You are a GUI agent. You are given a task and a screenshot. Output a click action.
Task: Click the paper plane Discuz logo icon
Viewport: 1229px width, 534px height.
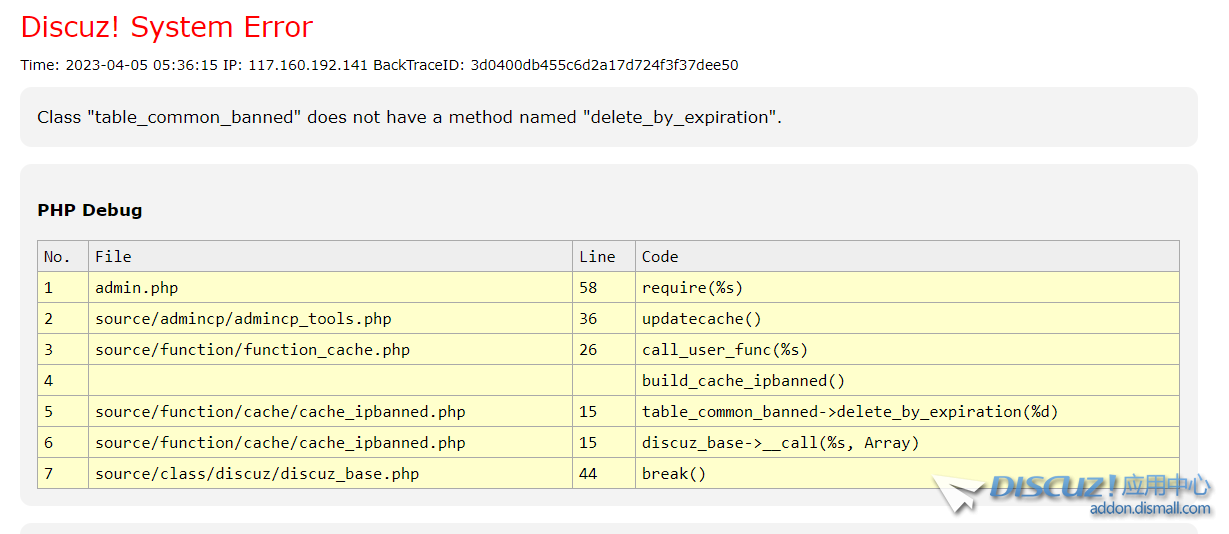958,493
